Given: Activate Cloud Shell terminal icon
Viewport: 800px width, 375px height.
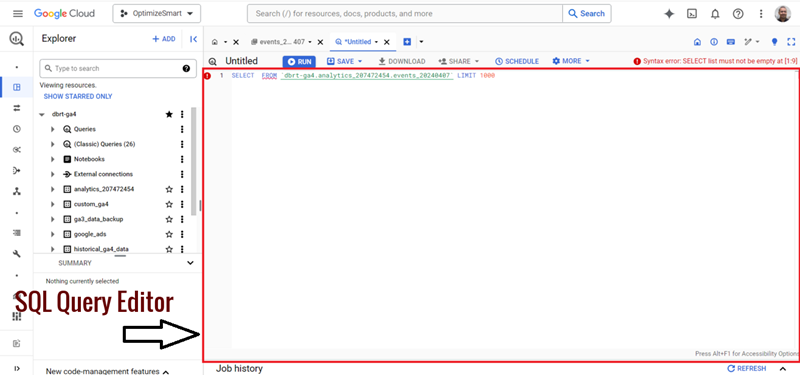Looking at the screenshot, I should tap(692, 14).
